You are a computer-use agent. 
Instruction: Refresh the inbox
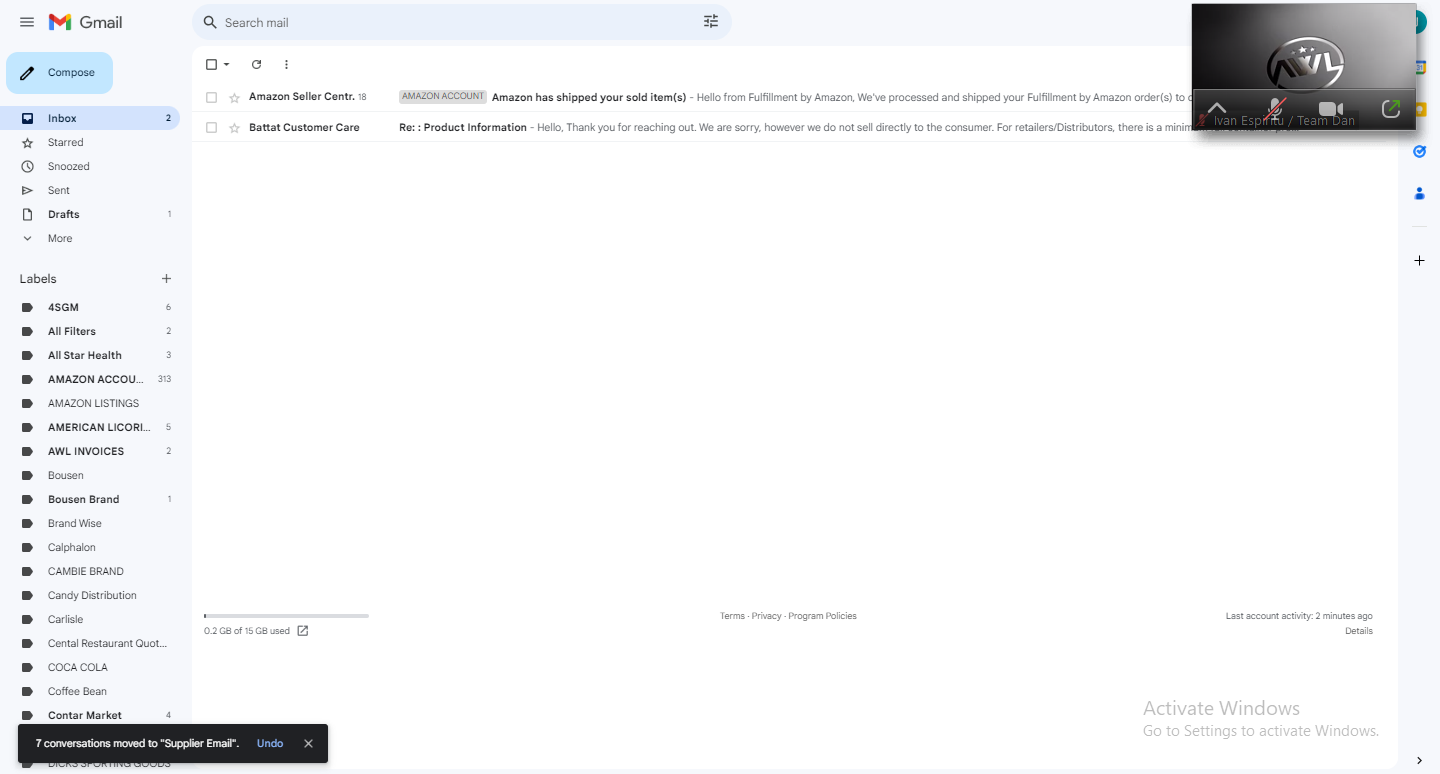tap(256, 65)
